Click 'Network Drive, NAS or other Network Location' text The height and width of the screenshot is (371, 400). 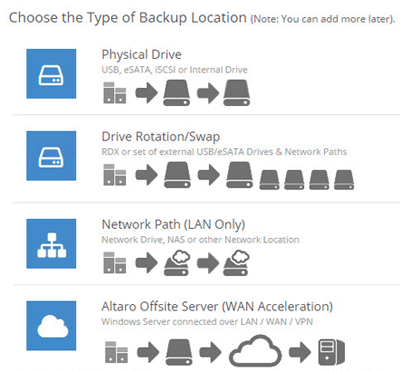200,240
